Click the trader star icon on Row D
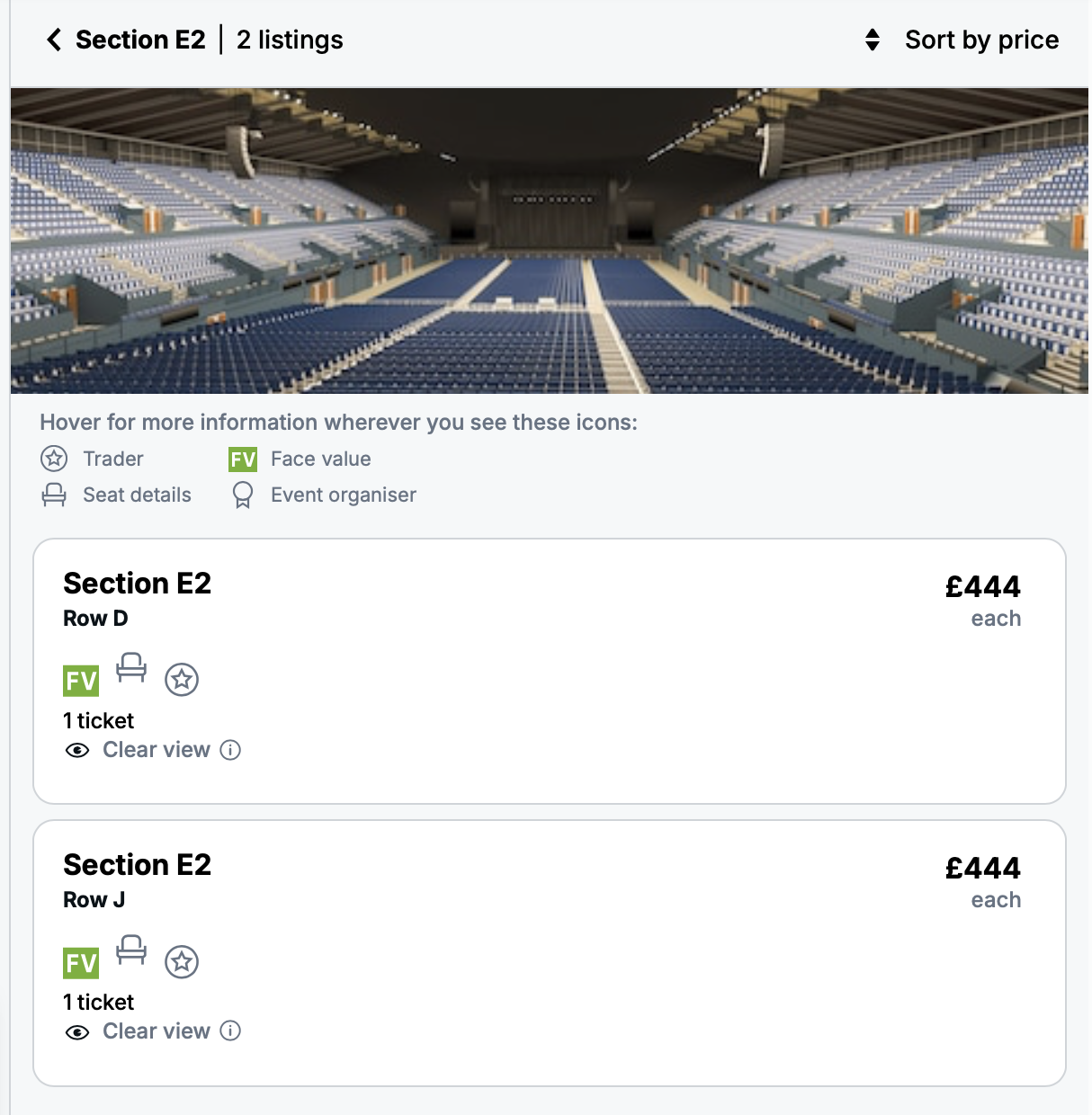This screenshot has height=1115, width=1092. click(182, 680)
